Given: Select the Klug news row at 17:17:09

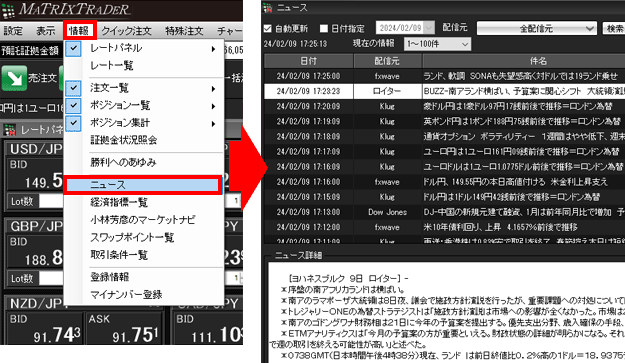Looking at the screenshot, I should pyautogui.click(x=444, y=152).
